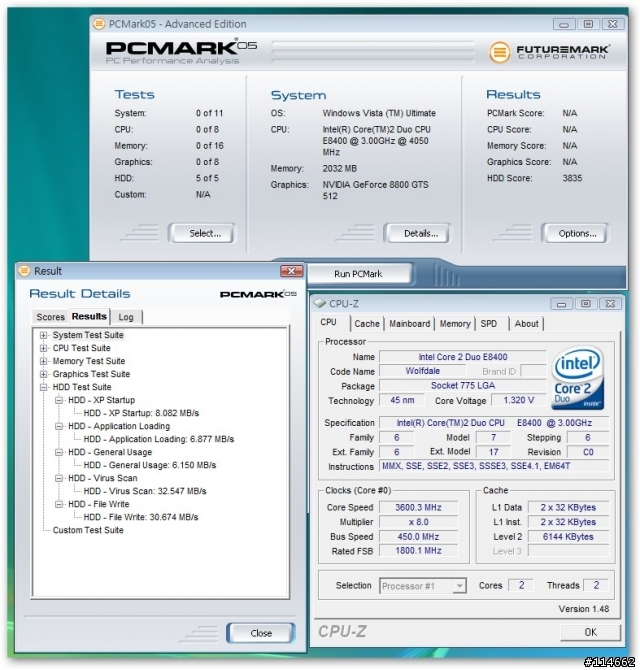Select HDD - Application Loading: 6.877 MB/s result
Viewport: 640px width, 670px height.
pyautogui.click(x=159, y=439)
